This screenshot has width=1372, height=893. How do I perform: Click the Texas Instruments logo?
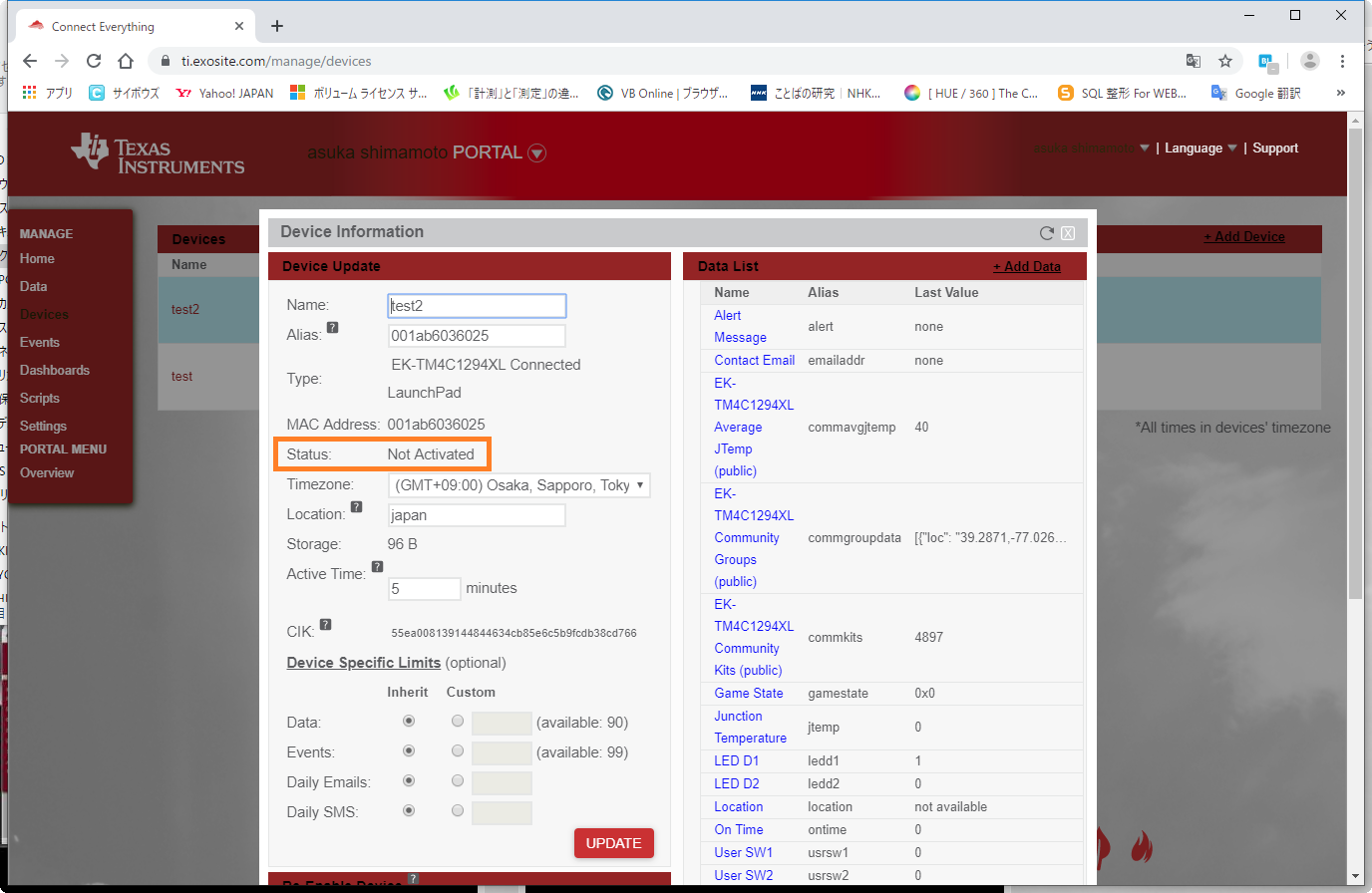pos(158,154)
